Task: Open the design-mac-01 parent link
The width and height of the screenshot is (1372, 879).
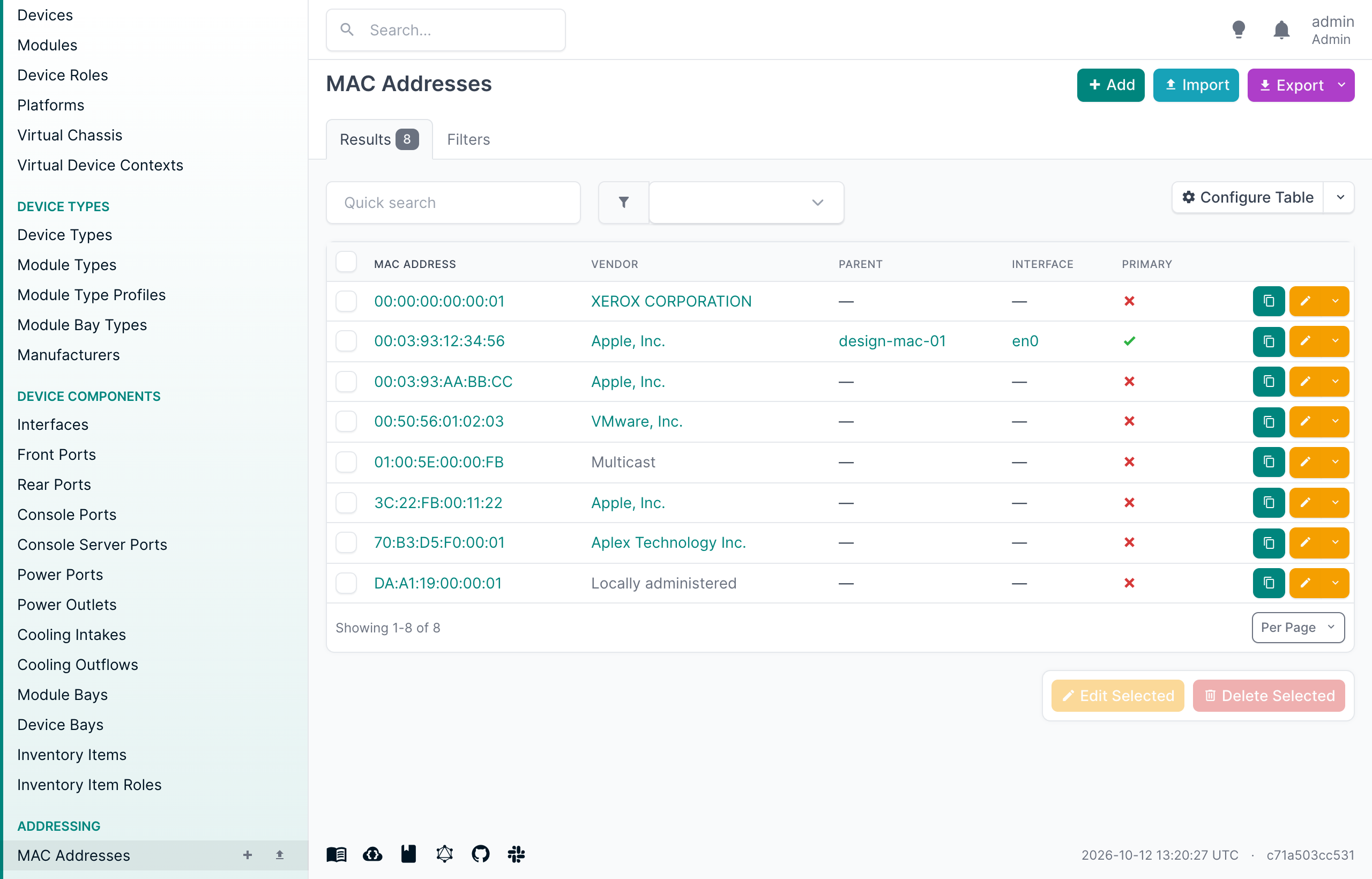Action: (x=892, y=341)
